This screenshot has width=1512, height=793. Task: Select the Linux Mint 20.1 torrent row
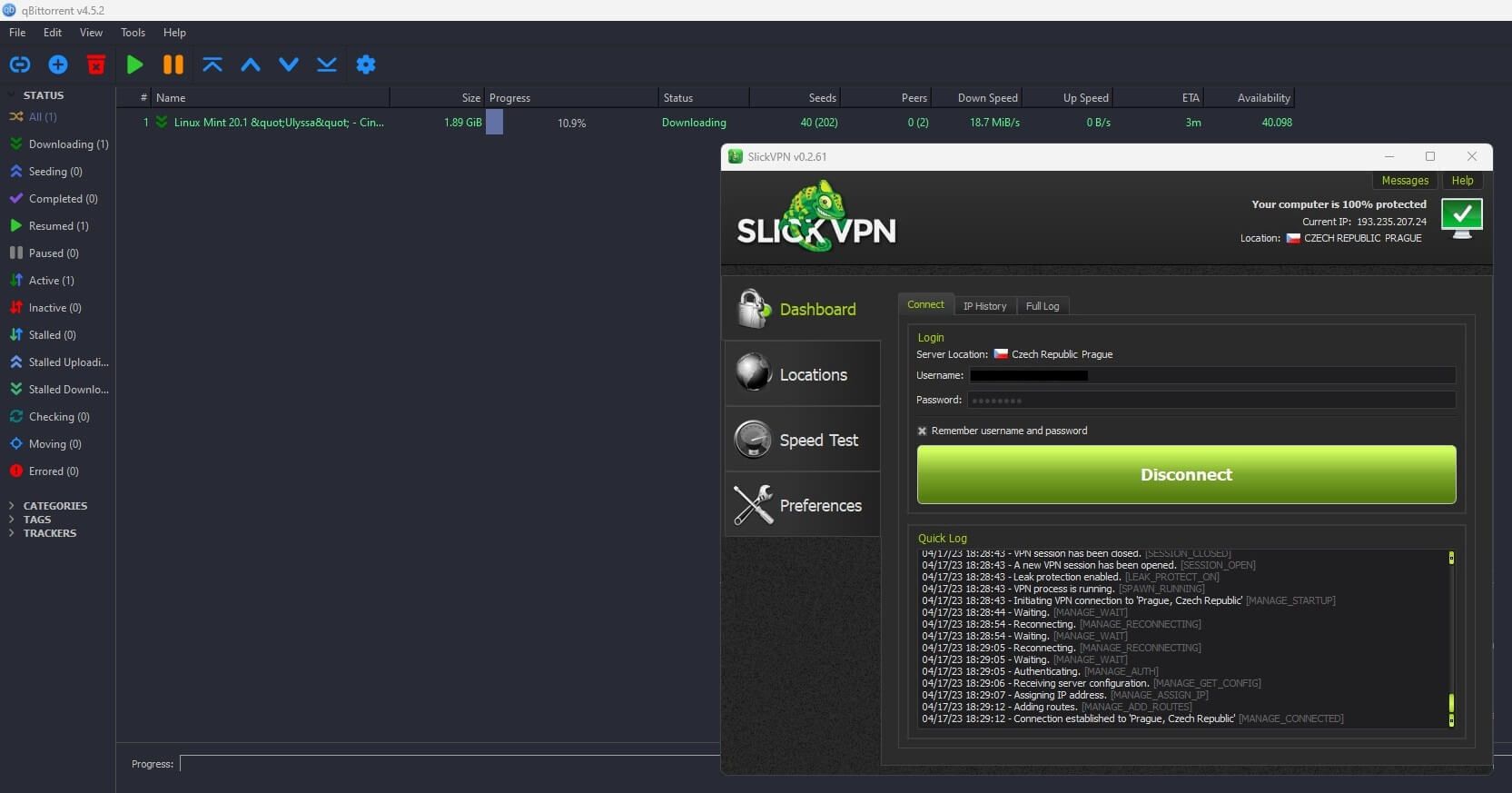(706, 123)
